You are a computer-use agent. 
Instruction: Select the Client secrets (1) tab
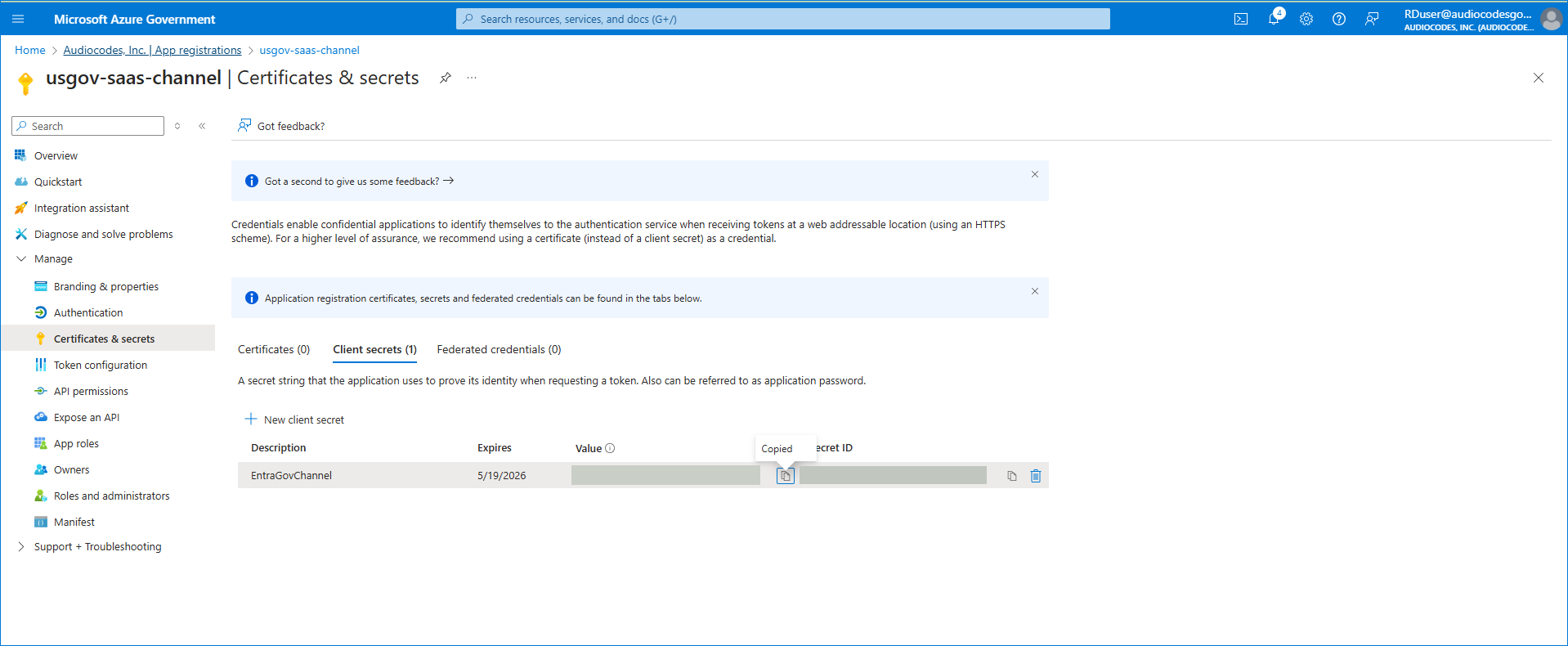[374, 349]
